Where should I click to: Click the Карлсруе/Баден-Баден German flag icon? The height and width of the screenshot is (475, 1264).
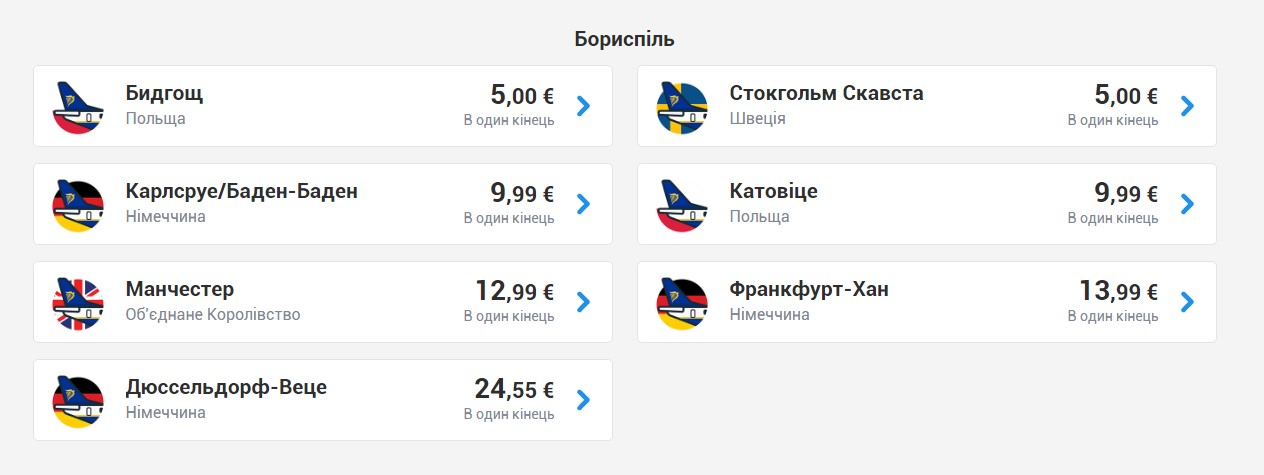click(78, 204)
